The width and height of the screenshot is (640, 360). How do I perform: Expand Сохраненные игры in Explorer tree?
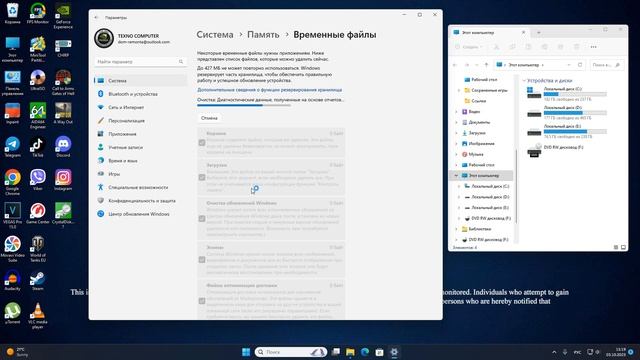pos(458,90)
